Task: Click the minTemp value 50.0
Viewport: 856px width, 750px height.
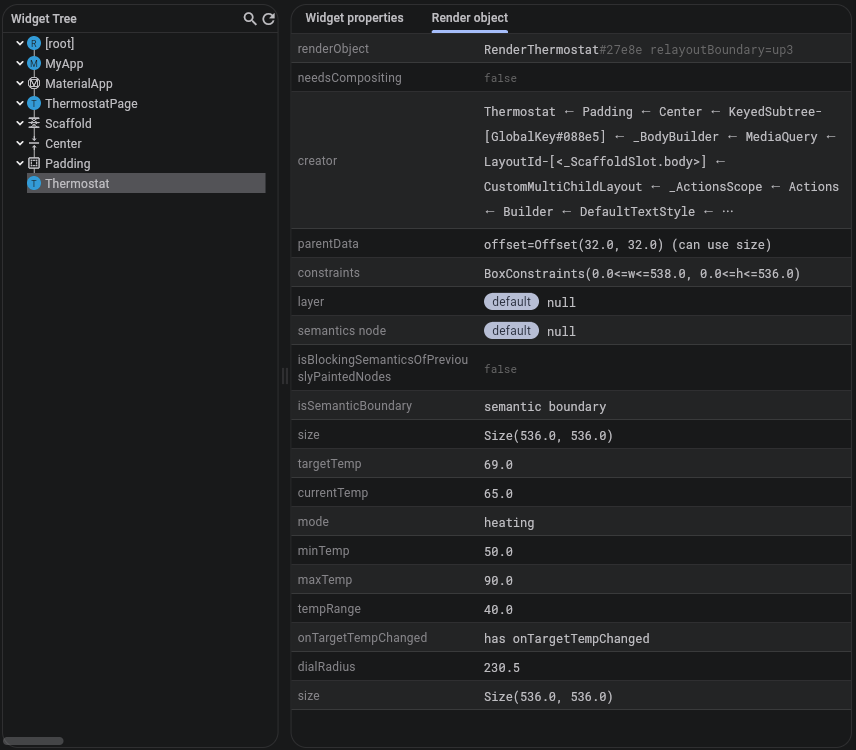Action: tap(498, 551)
